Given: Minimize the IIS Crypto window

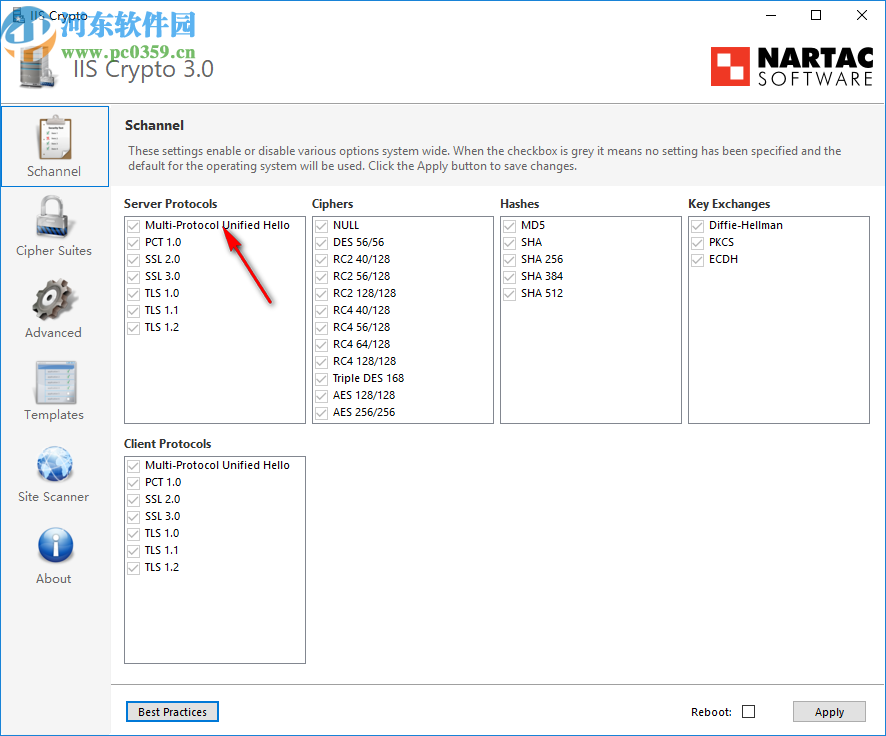Looking at the screenshot, I should [x=771, y=15].
